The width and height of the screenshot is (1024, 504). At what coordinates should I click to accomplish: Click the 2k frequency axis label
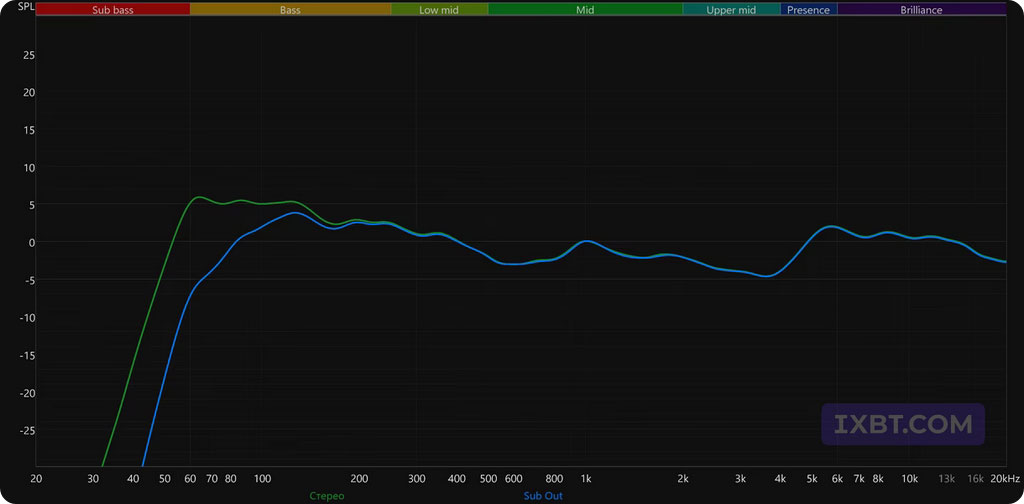click(683, 479)
